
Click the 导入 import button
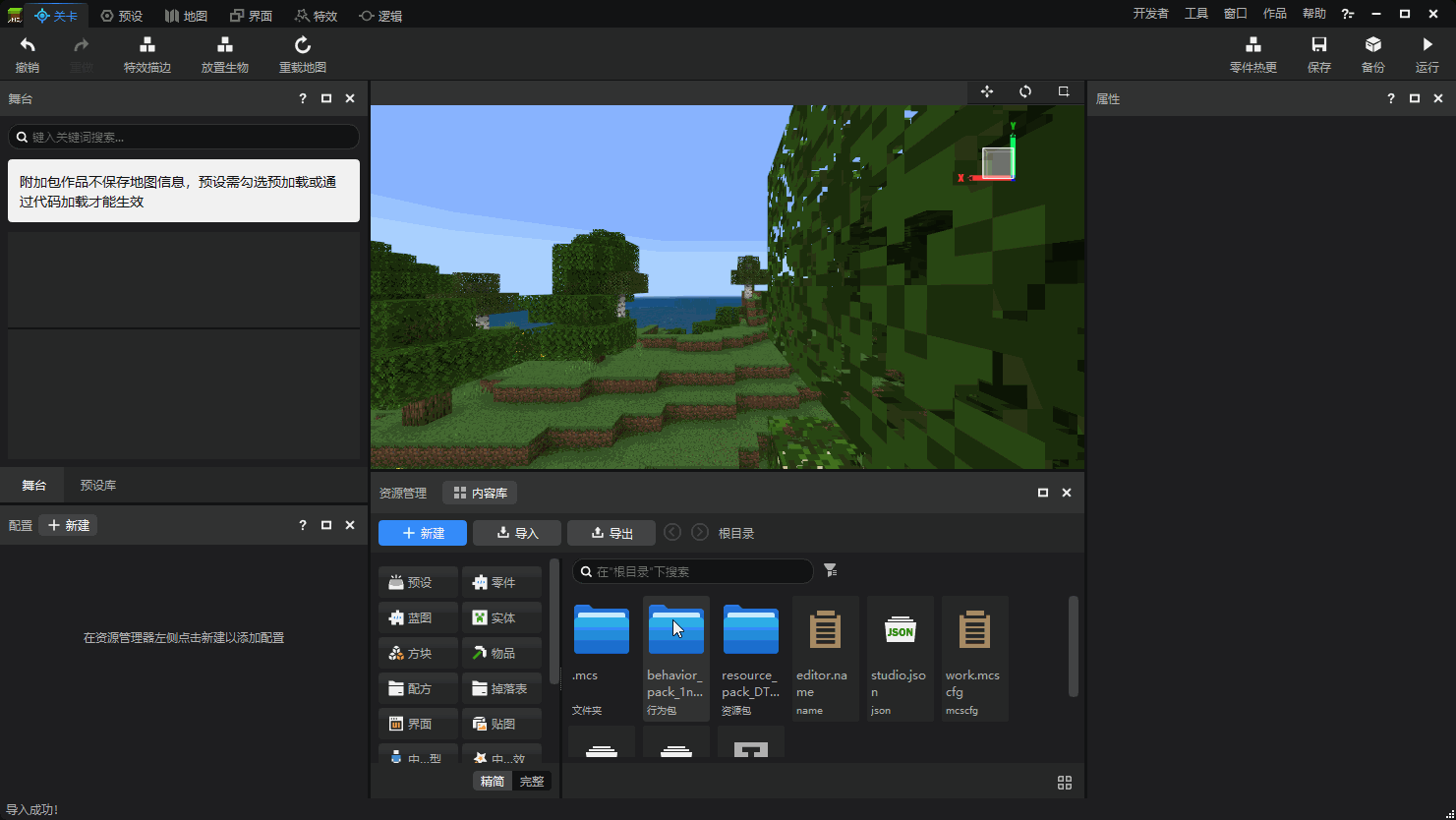coord(517,533)
